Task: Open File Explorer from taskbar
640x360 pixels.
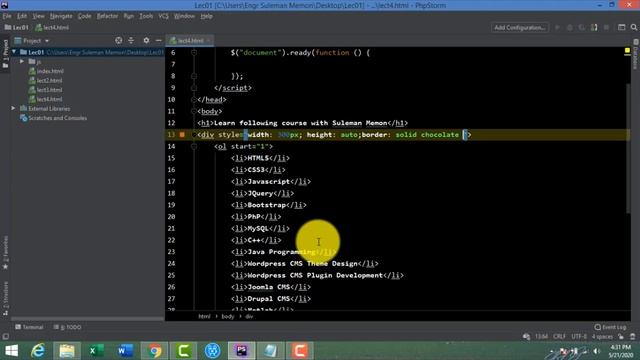Action: [67, 351]
